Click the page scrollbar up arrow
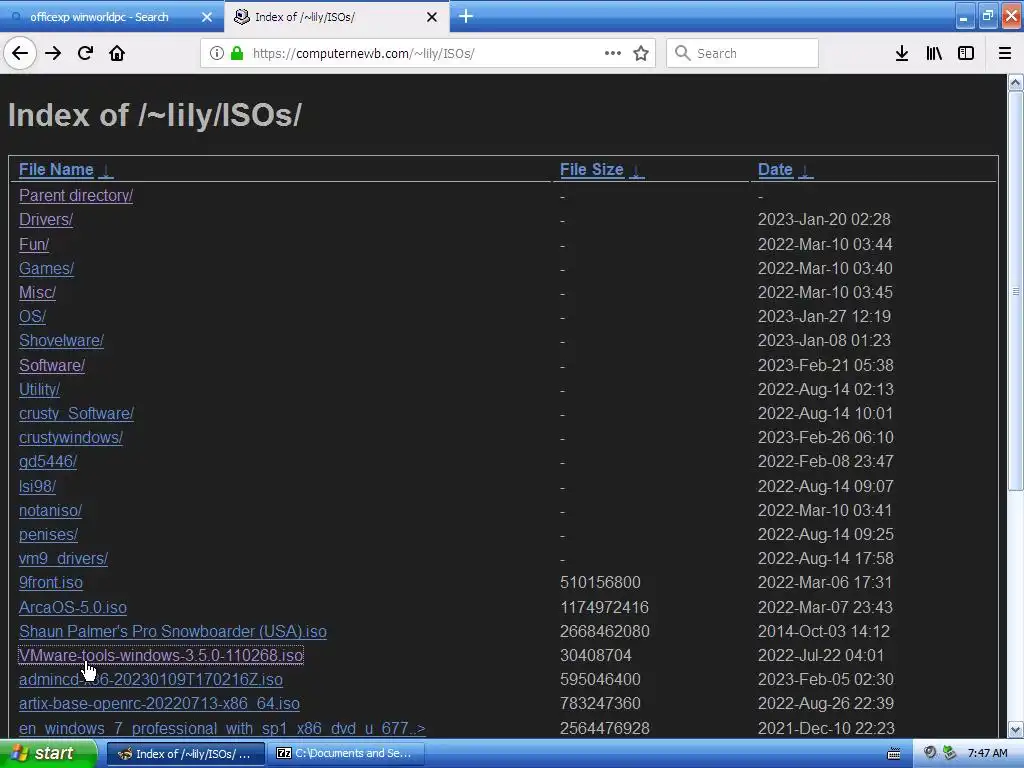 click(x=1016, y=82)
